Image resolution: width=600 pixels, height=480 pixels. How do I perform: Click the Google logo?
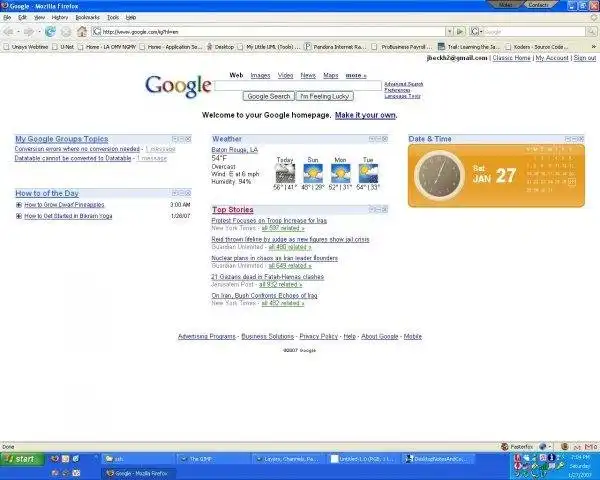(178, 86)
